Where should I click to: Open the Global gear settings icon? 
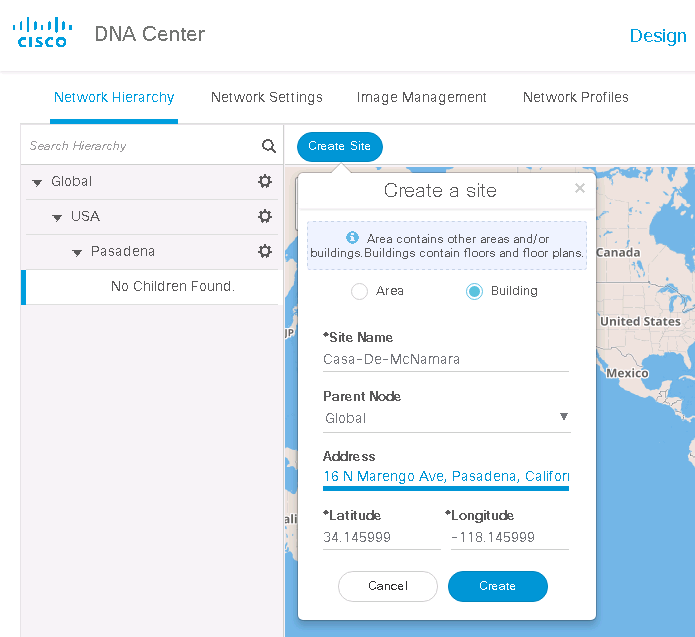pyautogui.click(x=265, y=181)
